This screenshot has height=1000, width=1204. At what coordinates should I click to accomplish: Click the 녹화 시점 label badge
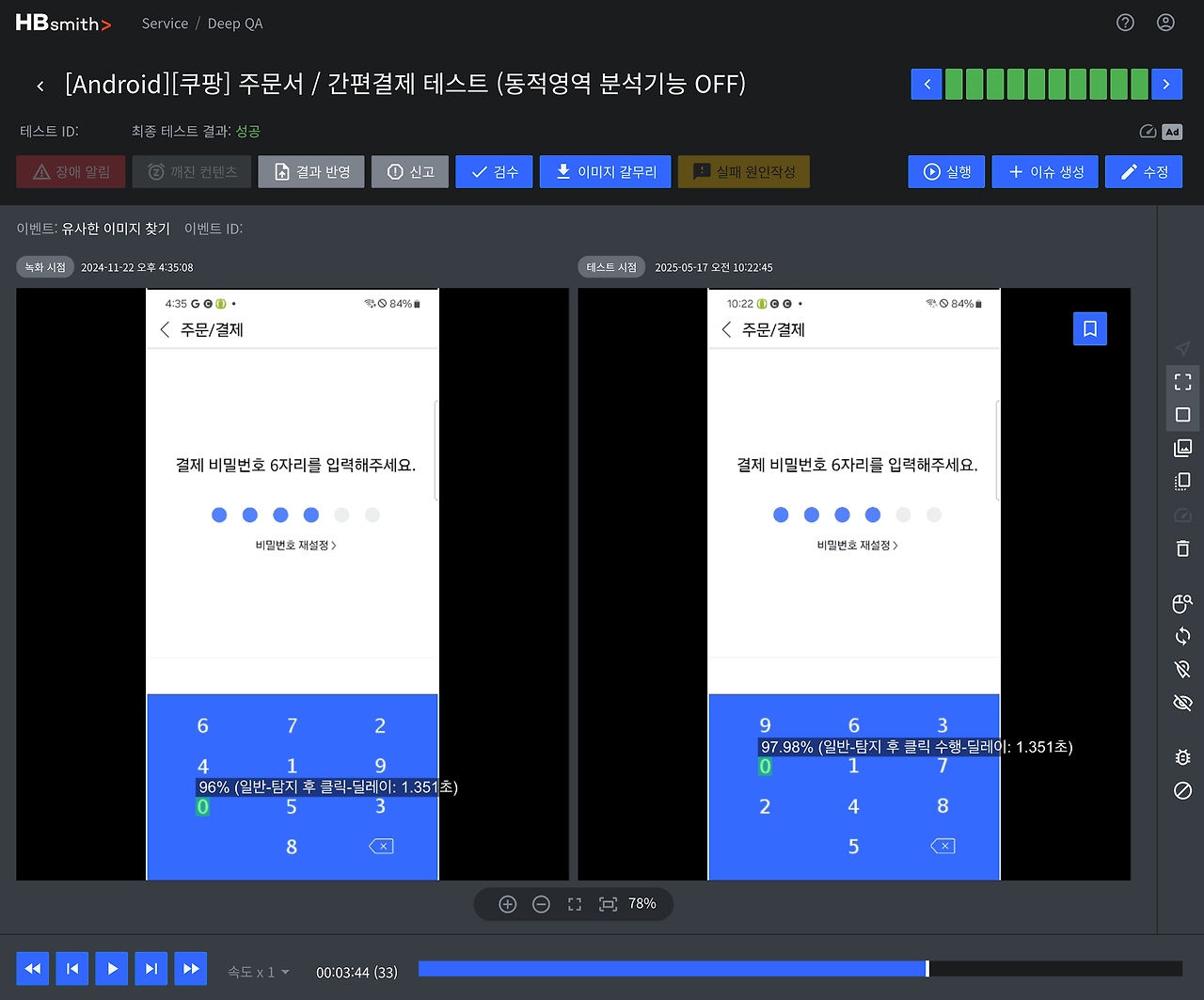pos(45,267)
